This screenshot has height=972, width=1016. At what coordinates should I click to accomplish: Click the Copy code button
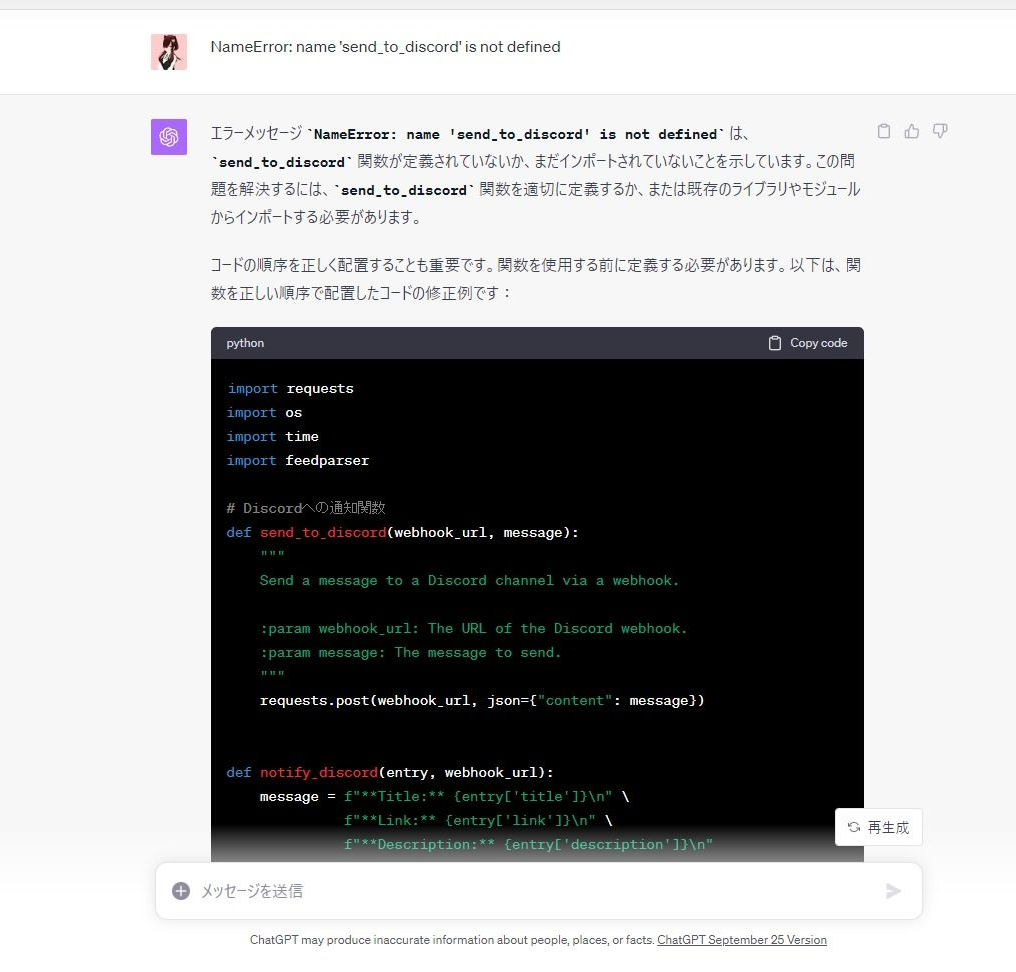(x=808, y=343)
